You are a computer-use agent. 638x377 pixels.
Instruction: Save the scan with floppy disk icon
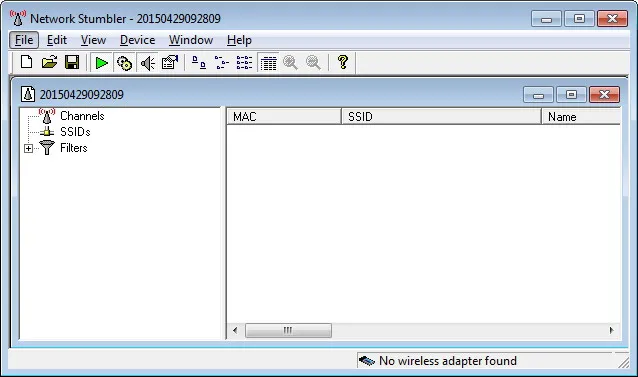[72, 63]
